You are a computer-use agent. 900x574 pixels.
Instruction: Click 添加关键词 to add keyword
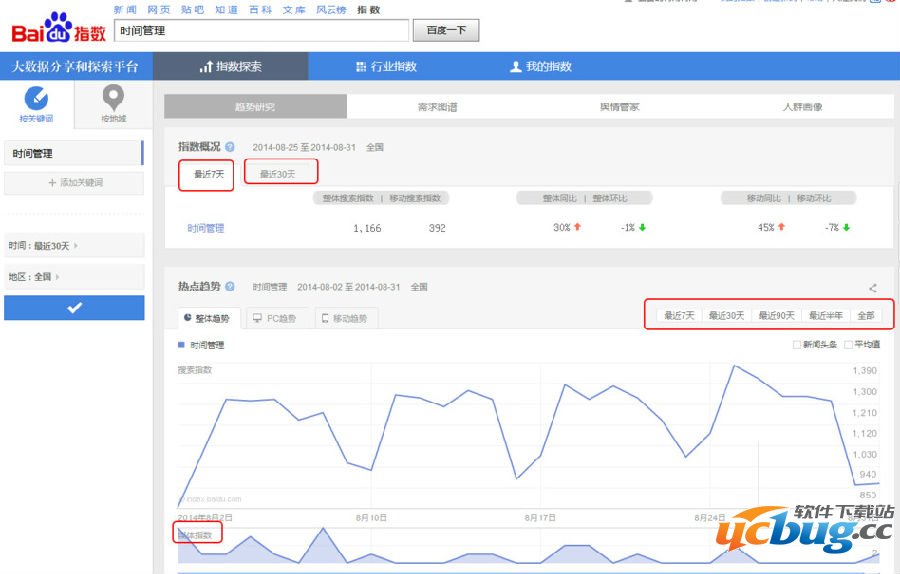[x=74, y=183]
